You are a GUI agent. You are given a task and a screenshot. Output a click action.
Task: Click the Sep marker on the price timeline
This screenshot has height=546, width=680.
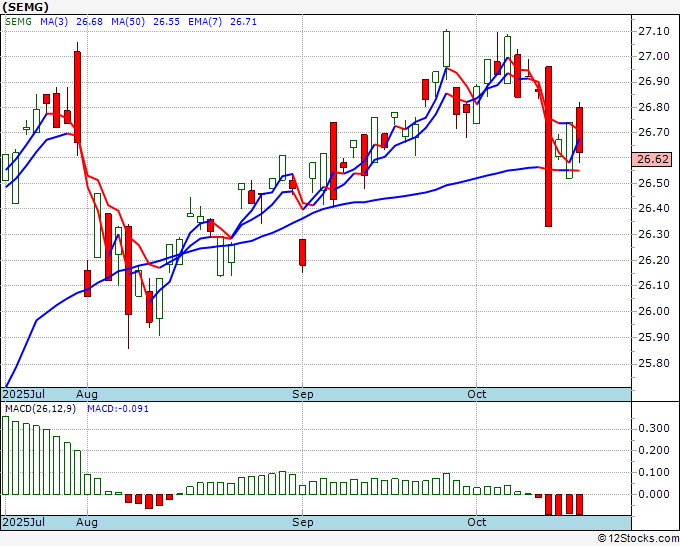pyautogui.click(x=302, y=394)
